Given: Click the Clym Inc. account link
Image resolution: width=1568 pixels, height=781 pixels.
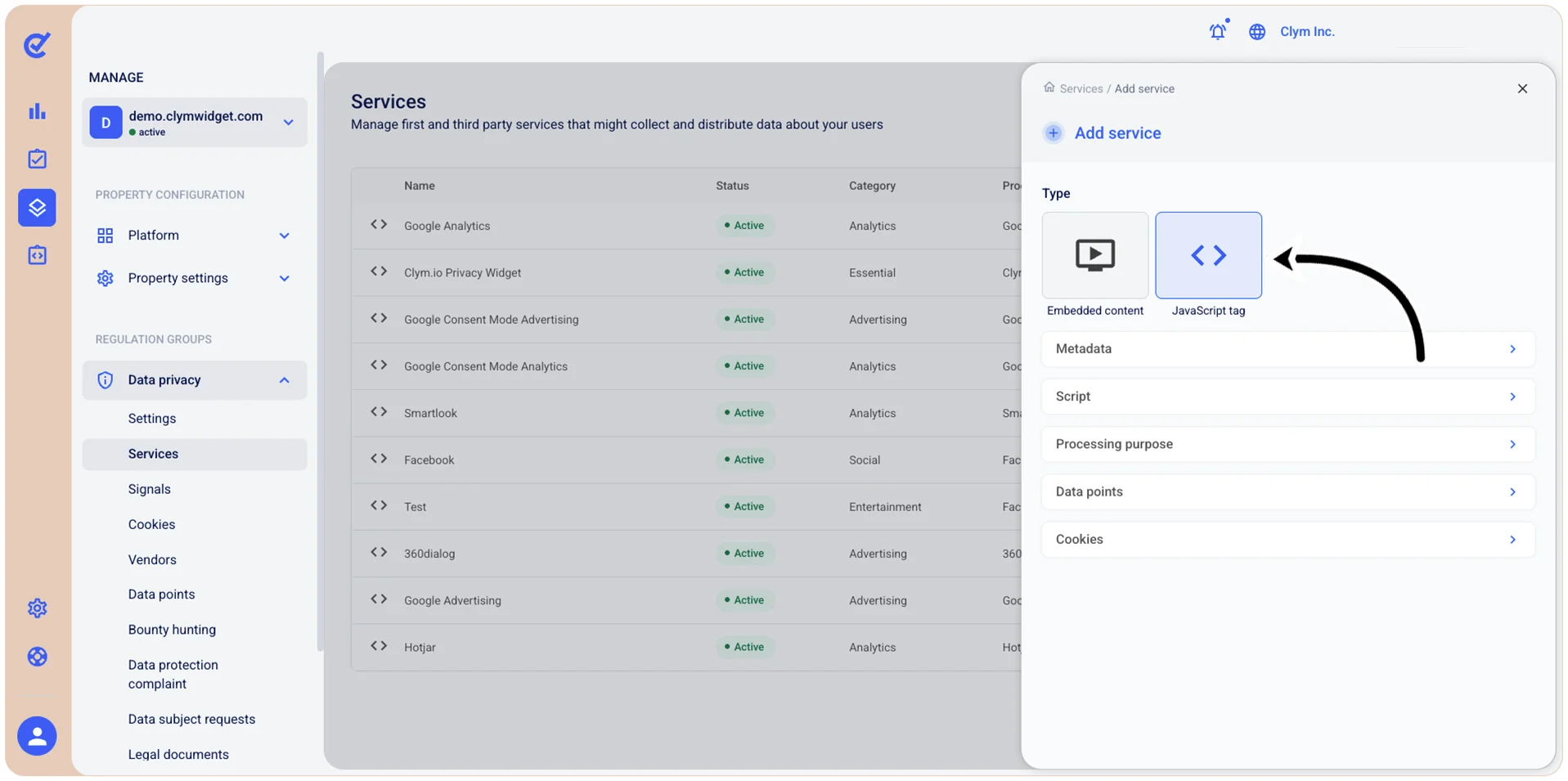Looking at the screenshot, I should pos(1307,32).
